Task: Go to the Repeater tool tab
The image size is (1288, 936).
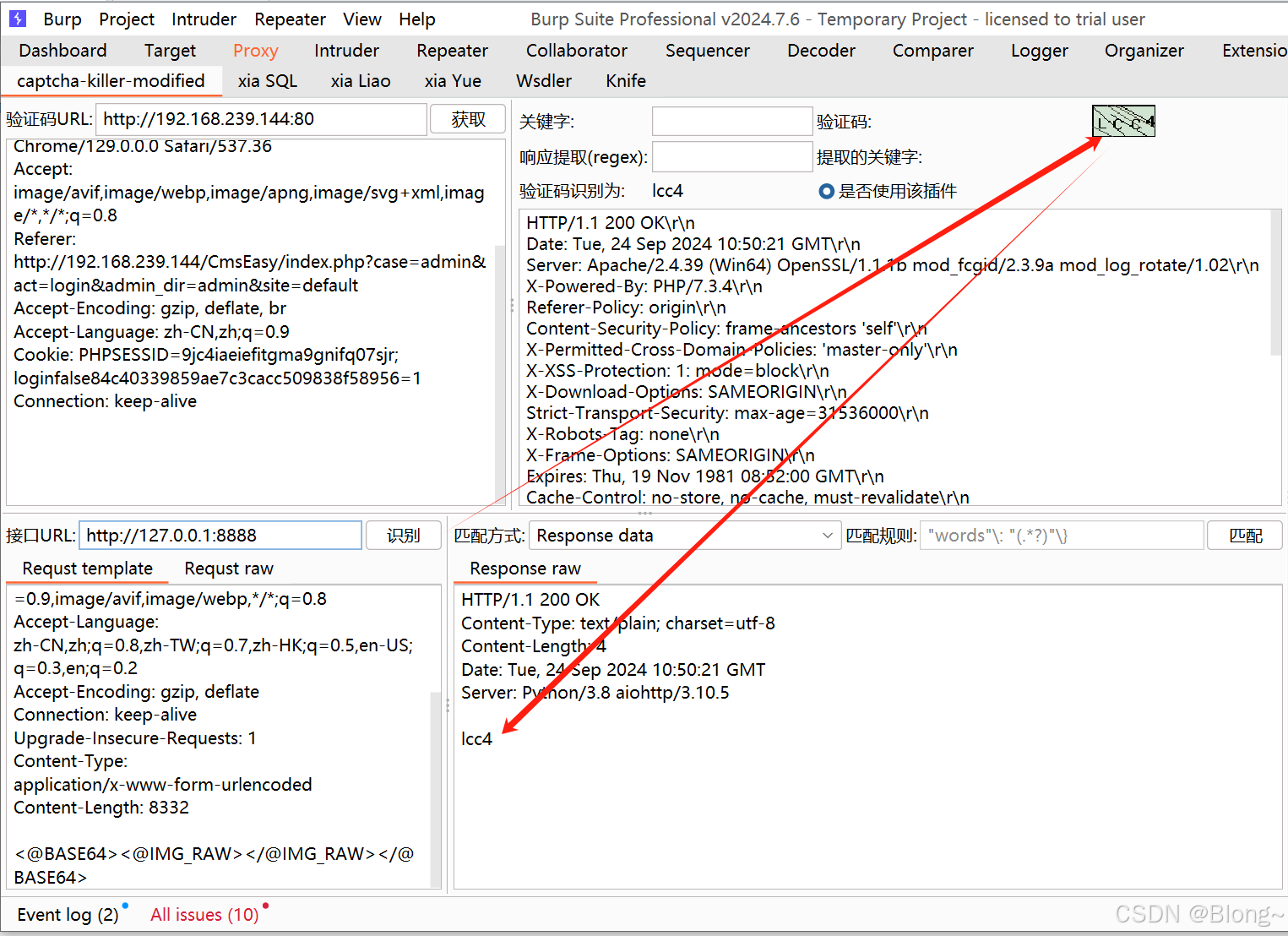Action: tap(452, 51)
